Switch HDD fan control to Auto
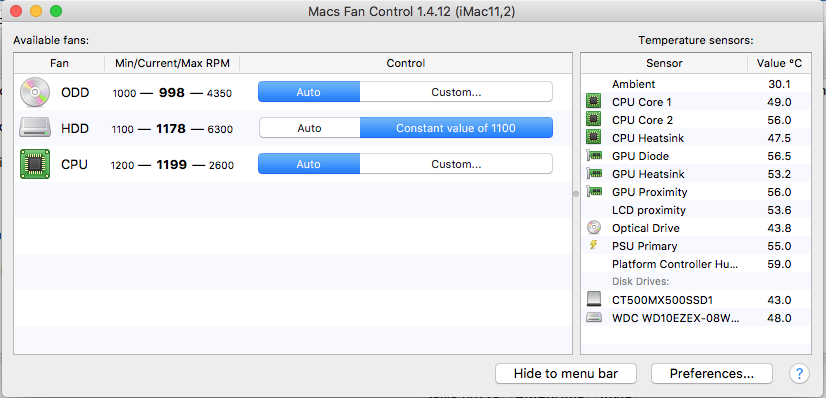 tap(309, 128)
